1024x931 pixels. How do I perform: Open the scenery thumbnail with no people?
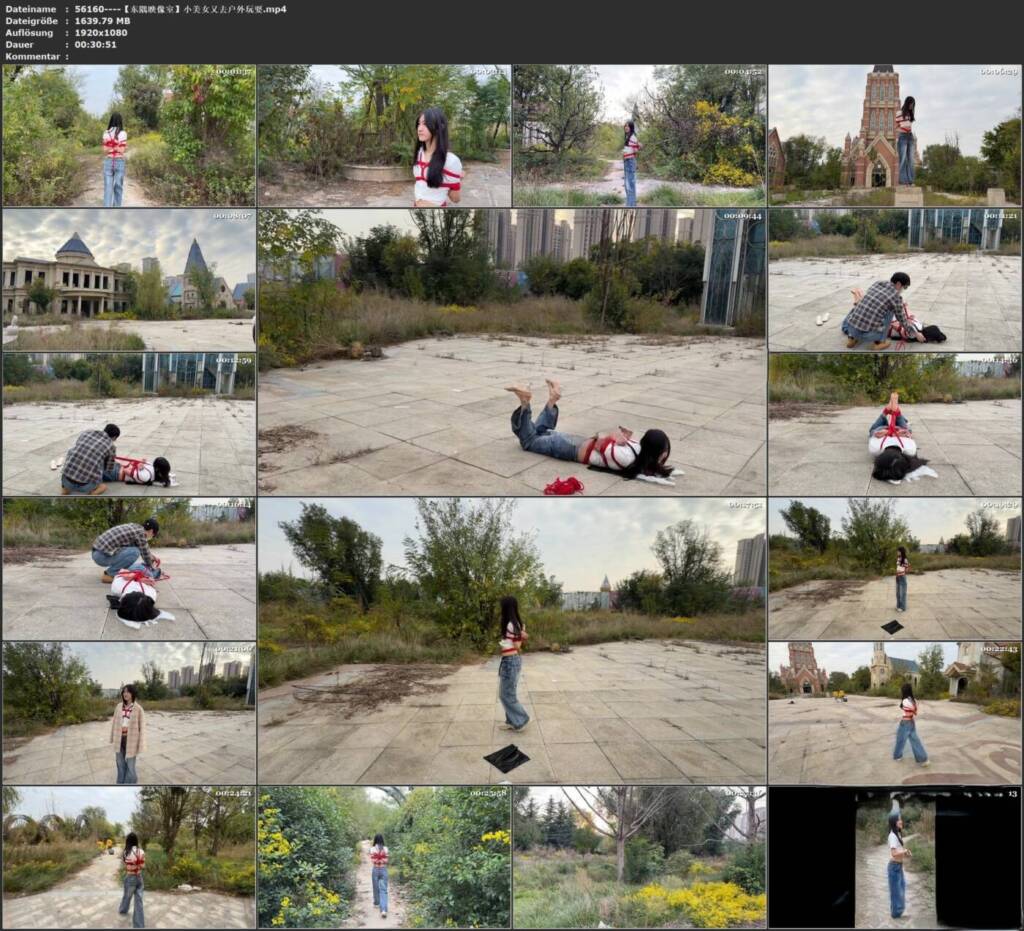point(639,857)
